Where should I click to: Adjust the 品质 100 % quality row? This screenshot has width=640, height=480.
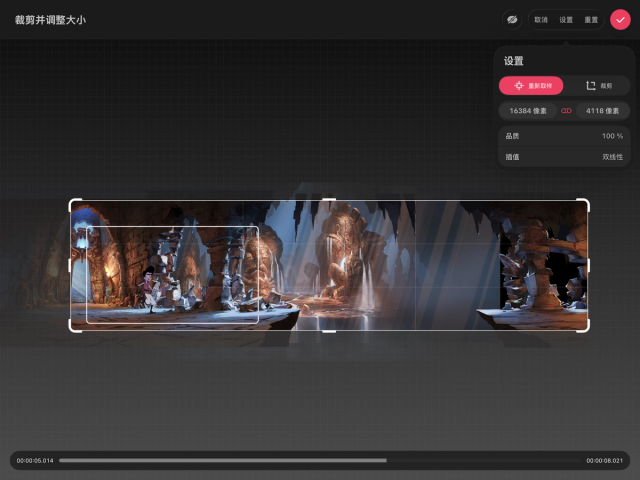pyautogui.click(x=564, y=136)
